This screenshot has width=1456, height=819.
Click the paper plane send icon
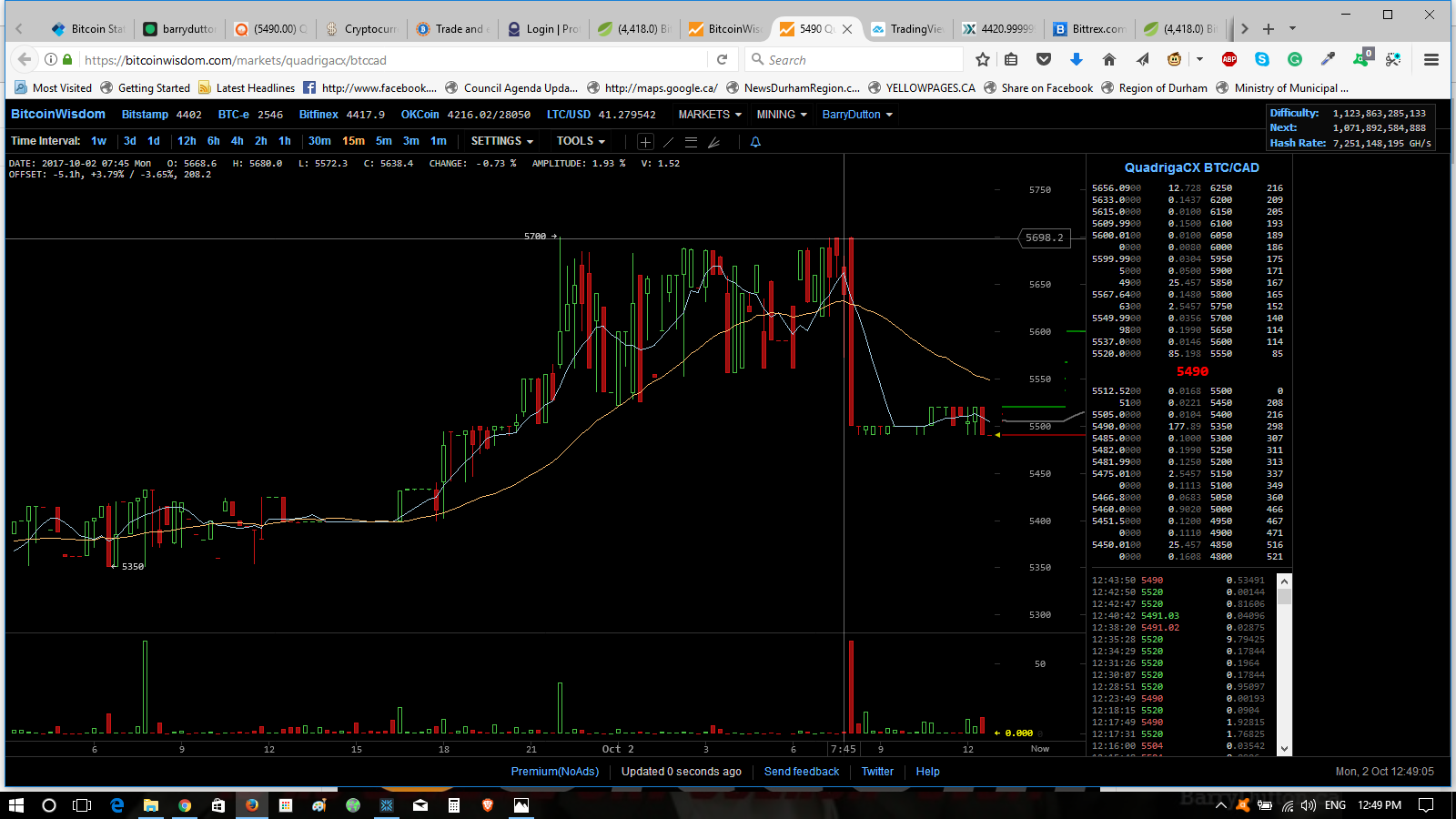click(x=1142, y=60)
